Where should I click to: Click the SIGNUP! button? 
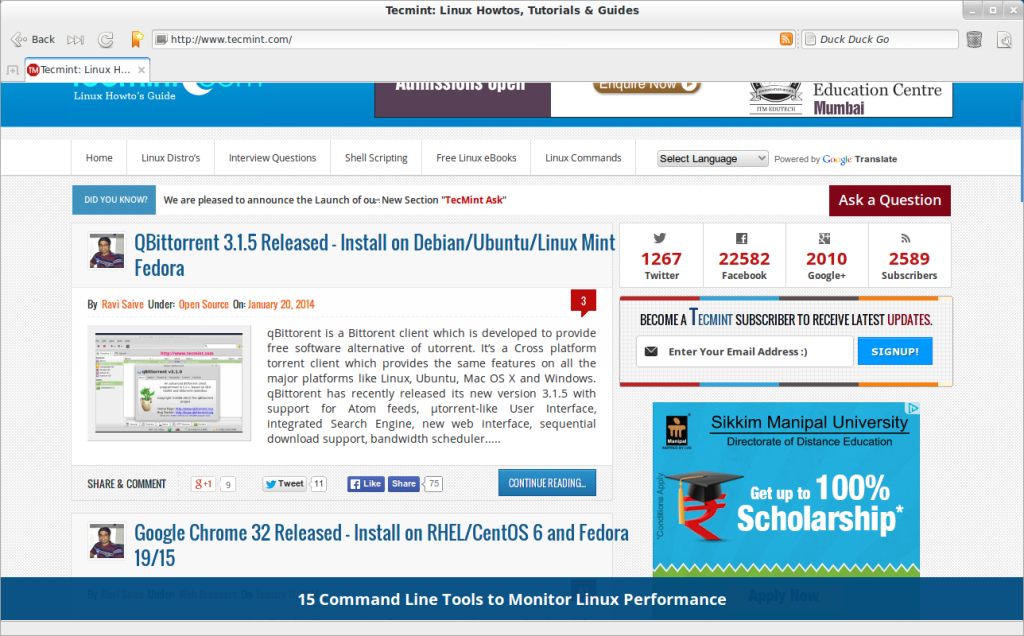pos(895,351)
